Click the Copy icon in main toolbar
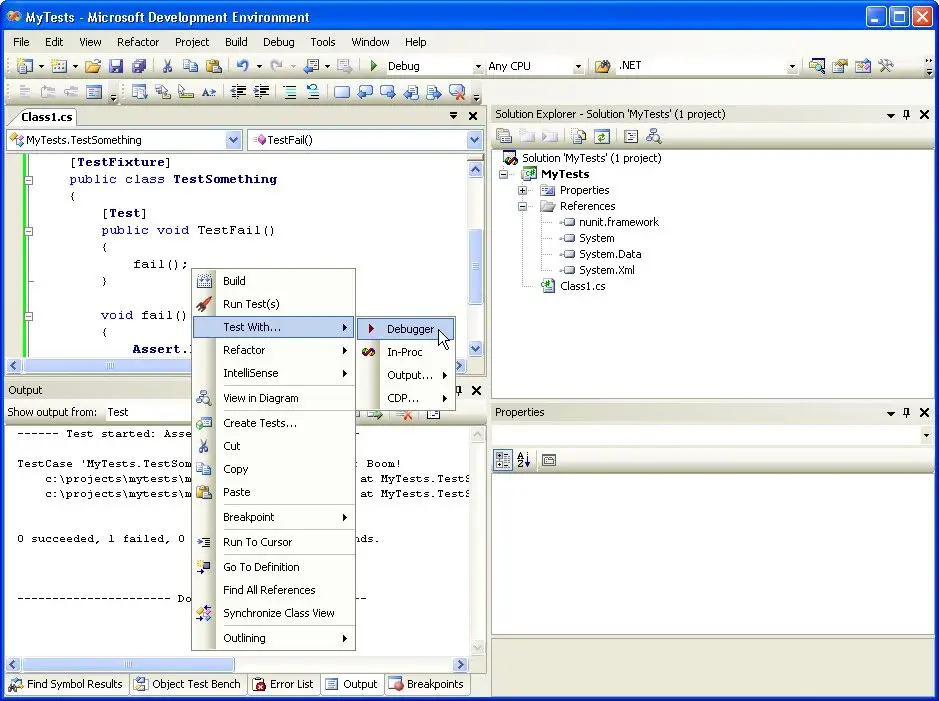The height and width of the screenshot is (701, 939). coord(190,66)
